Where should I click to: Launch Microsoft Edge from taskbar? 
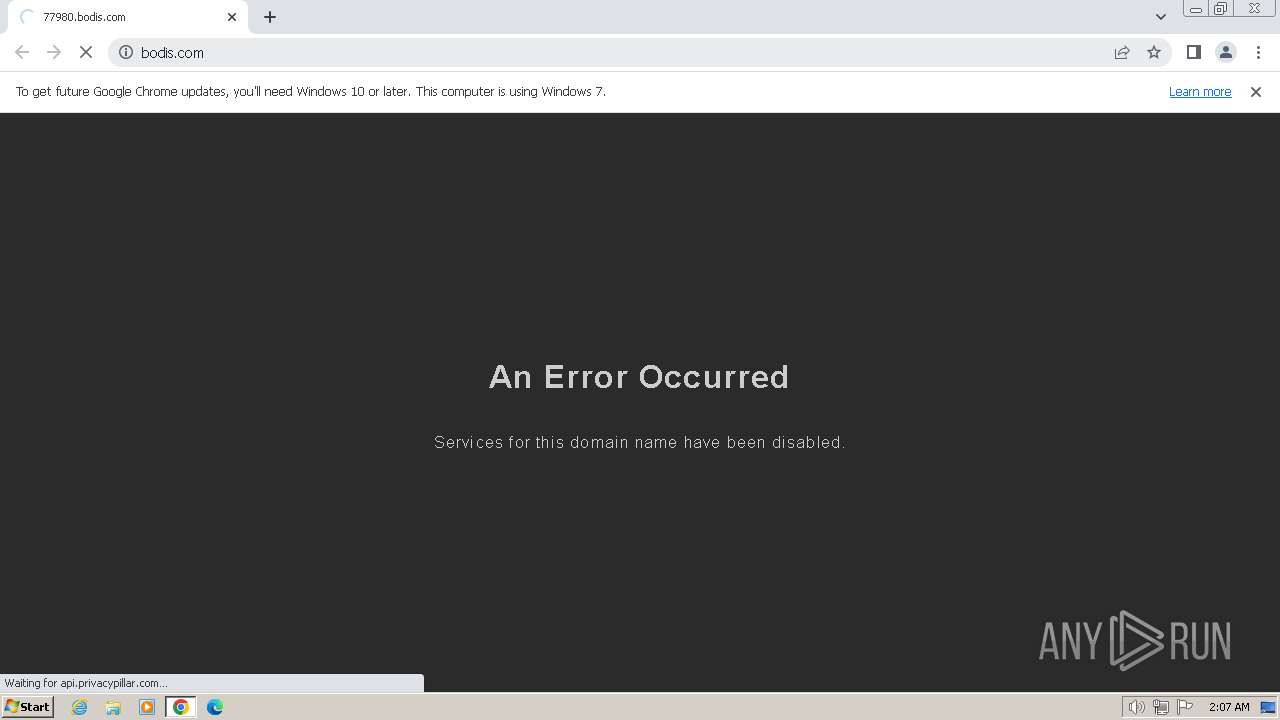click(x=215, y=707)
